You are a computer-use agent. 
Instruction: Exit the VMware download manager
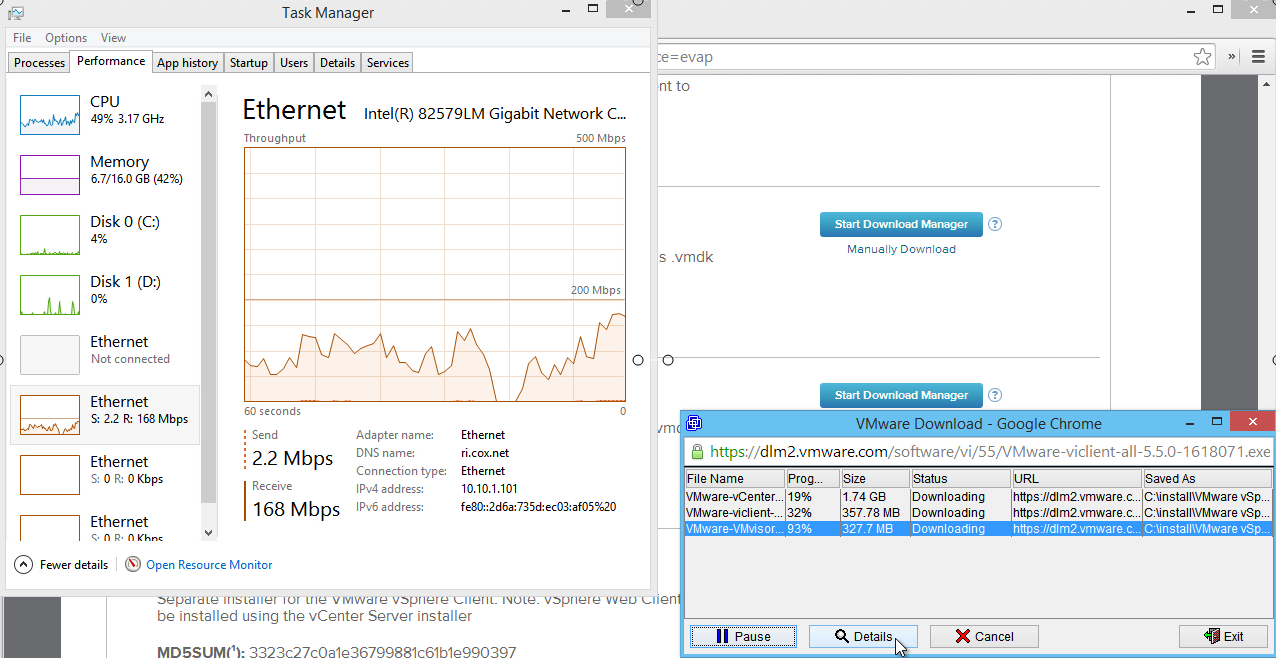pos(1223,636)
